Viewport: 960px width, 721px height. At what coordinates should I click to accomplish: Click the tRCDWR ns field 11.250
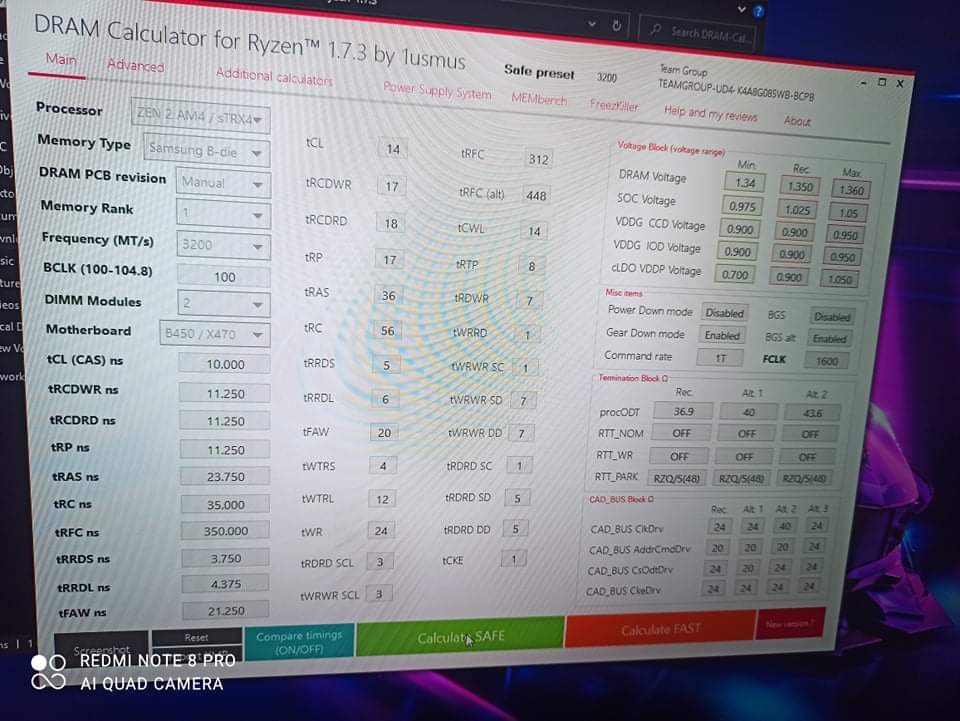coord(225,393)
